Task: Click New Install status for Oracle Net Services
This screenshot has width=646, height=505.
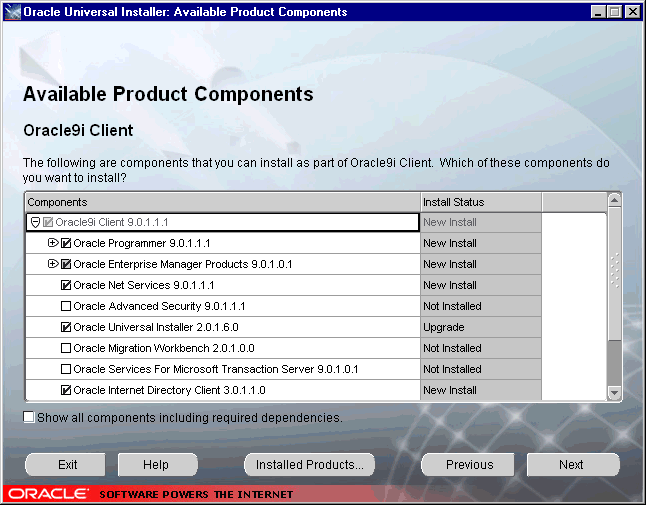Action: click(x=481, y=285)
